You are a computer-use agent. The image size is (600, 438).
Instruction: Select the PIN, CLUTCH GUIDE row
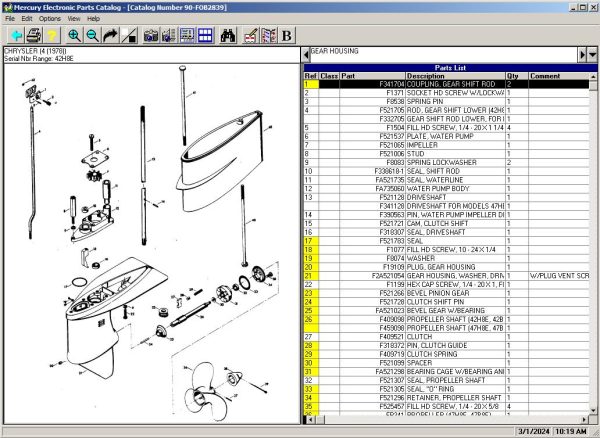447,346
